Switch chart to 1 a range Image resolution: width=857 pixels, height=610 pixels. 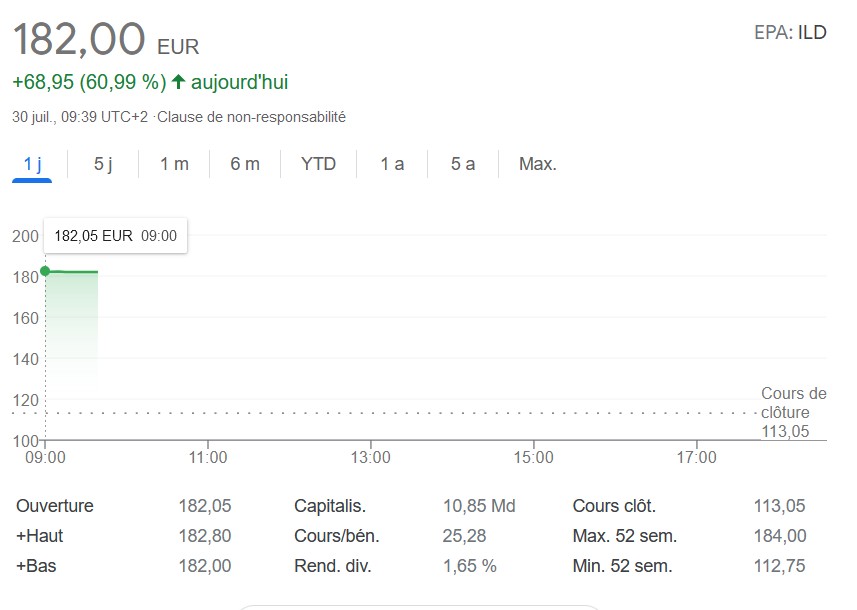tap(392, 164)
